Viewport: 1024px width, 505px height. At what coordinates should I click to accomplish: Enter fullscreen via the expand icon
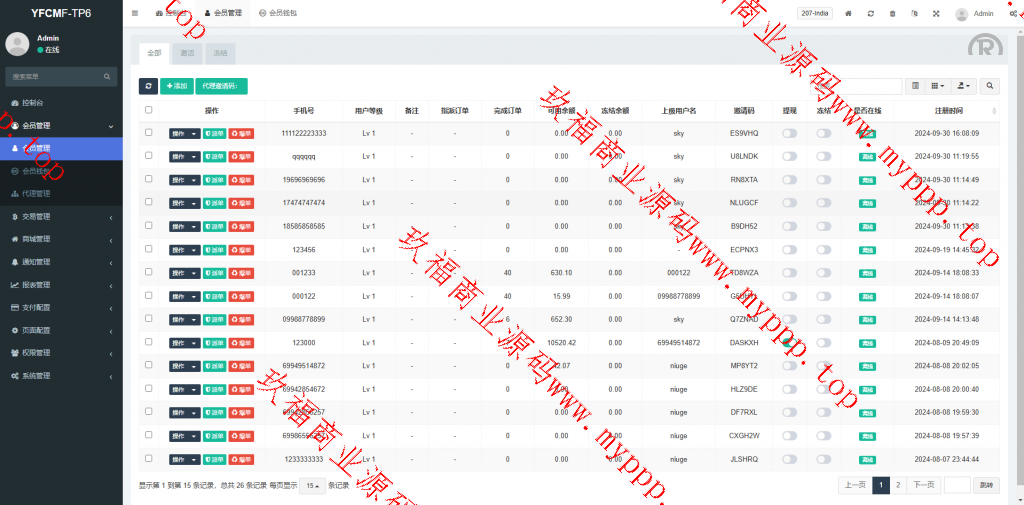pos(936,14)
